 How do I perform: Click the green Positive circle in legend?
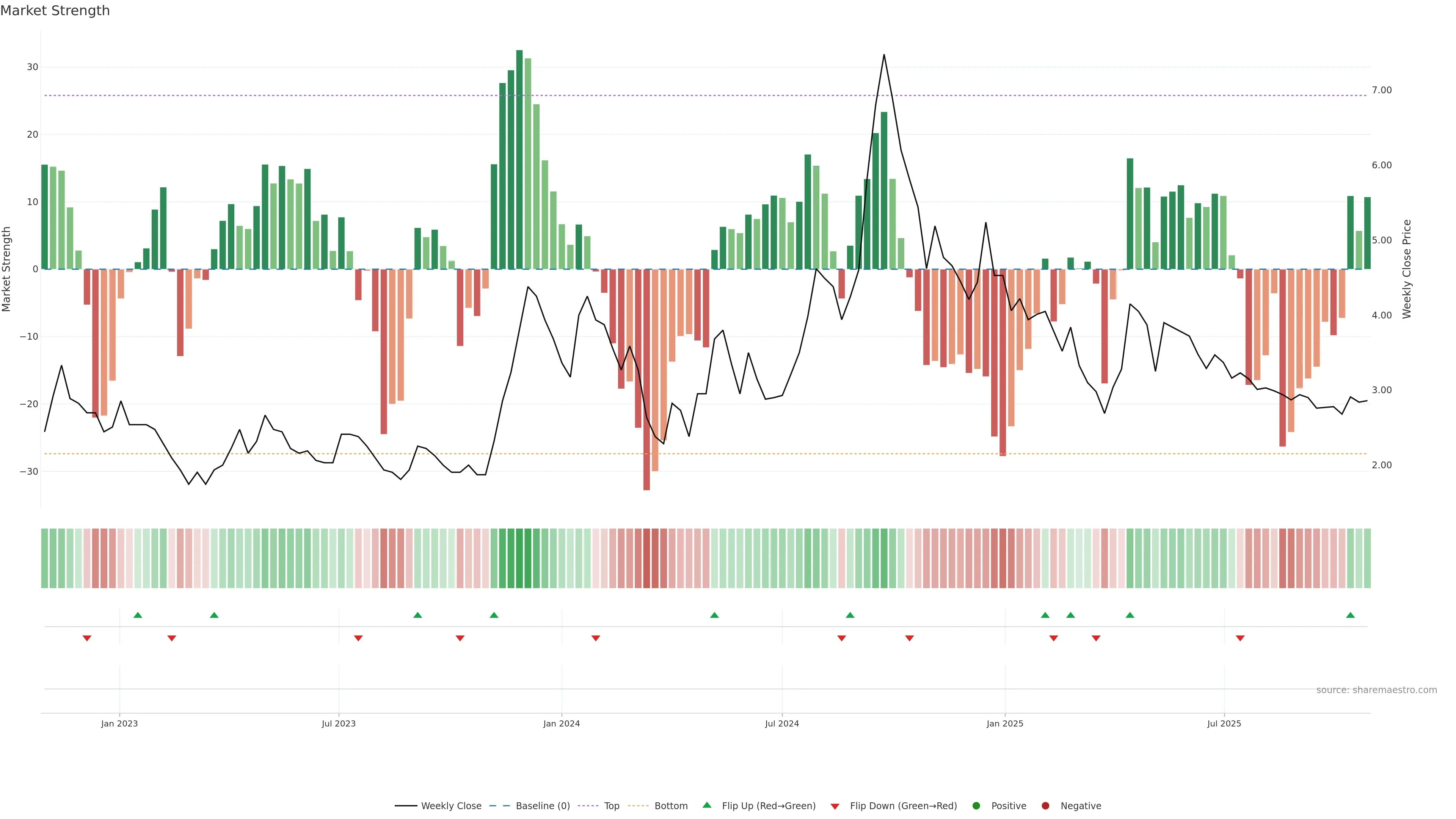click(x=976, y=805)
